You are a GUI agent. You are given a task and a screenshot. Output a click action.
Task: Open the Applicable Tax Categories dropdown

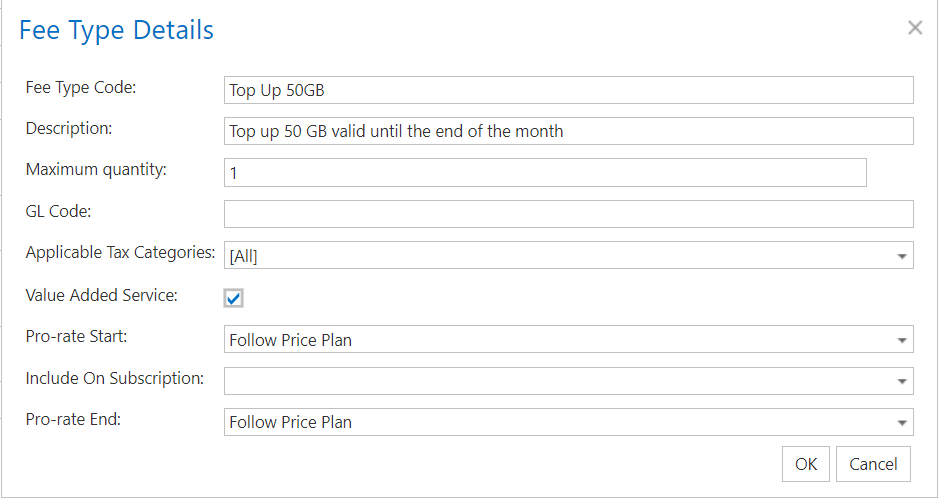pos(568,256)
